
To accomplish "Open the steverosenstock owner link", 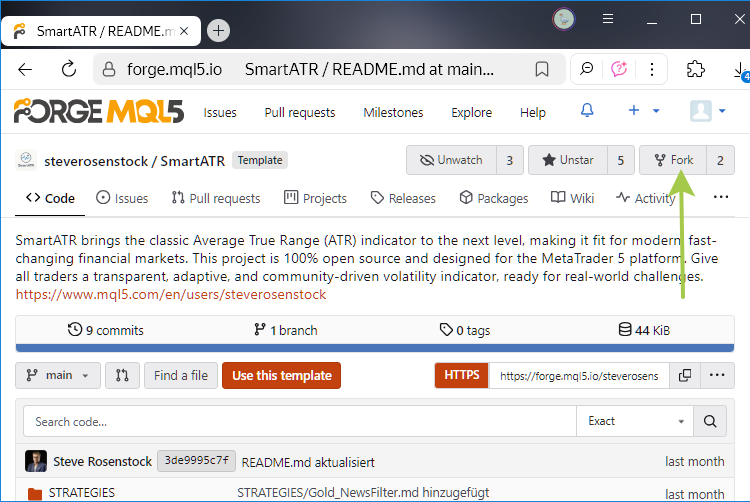I will 96,161.
